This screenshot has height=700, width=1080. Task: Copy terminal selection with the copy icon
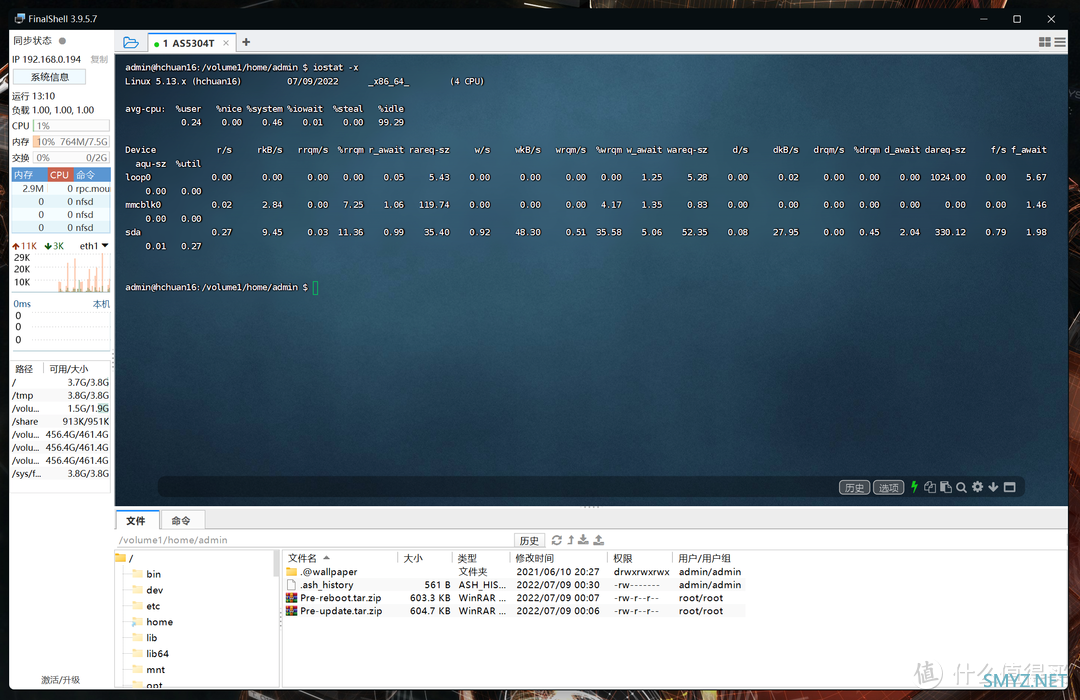pyautogui.click(x=930, y=487)
